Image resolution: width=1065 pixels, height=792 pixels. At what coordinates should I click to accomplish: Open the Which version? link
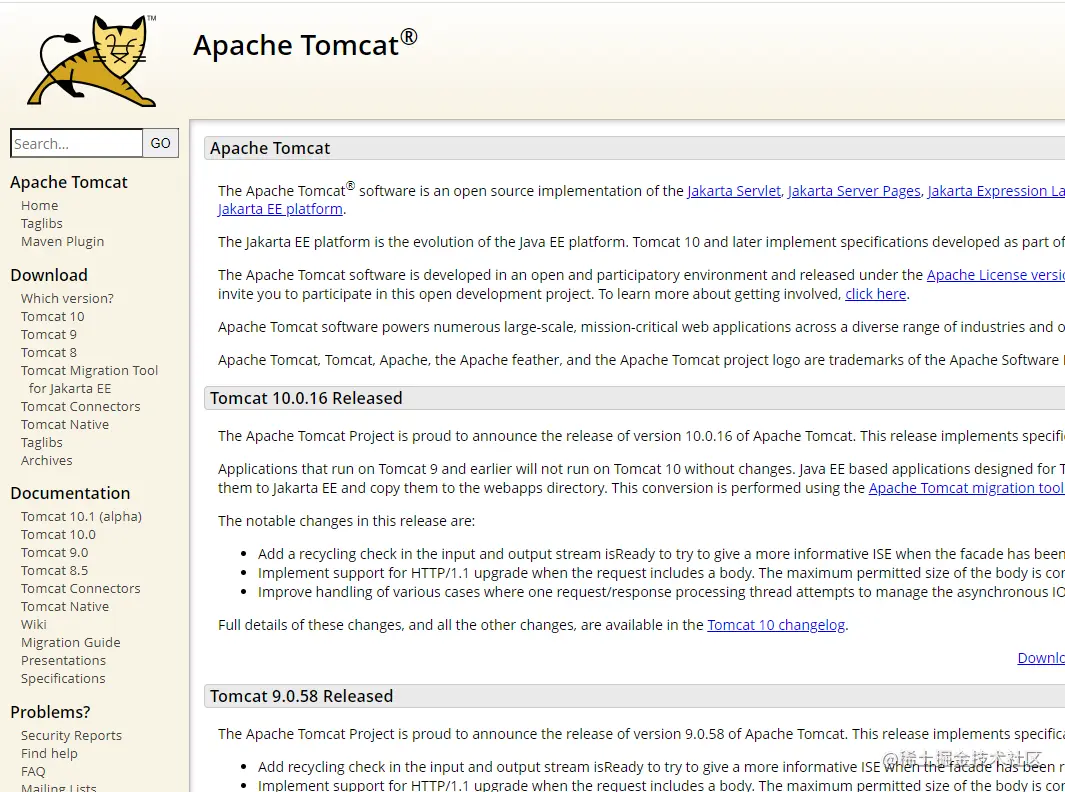pyautogui.click(x=67, y=298)
